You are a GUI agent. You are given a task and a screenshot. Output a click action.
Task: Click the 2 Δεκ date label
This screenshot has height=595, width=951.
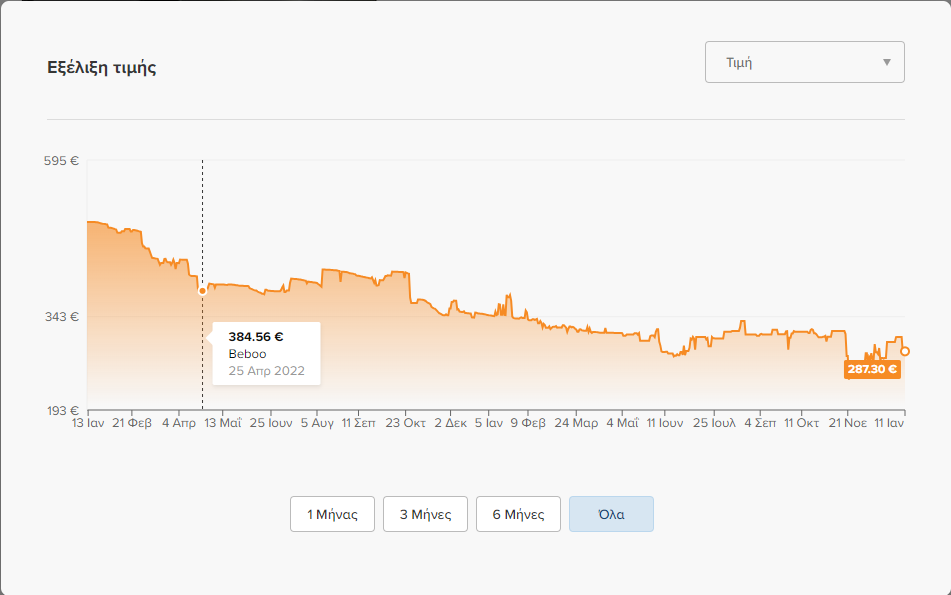451,423
